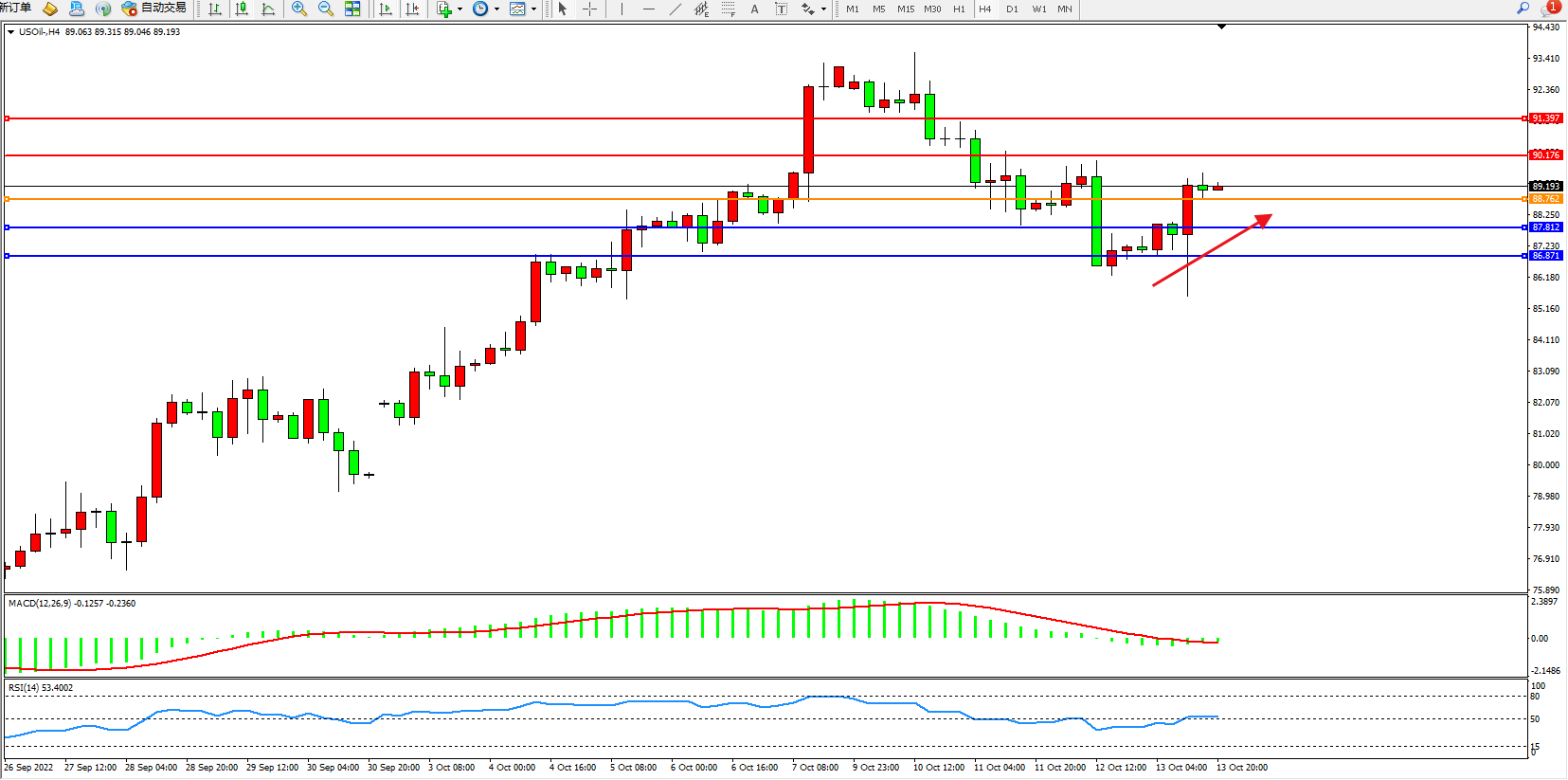Open the search magnifier at top right
This screenshot has height=780, width=1568.
[x=1523, y=9]
